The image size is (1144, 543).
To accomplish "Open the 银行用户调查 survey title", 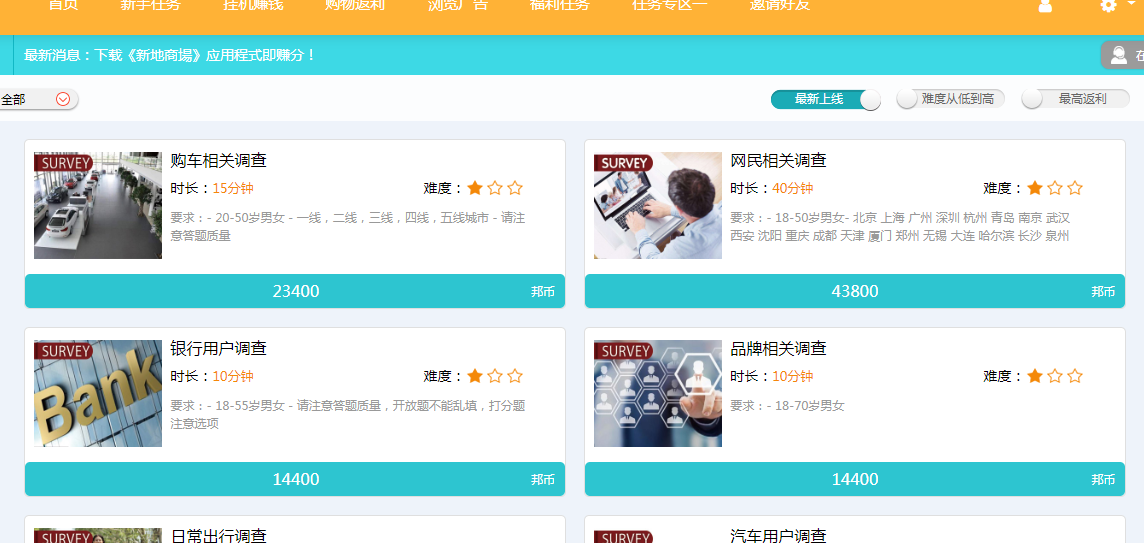I will click(x=218, y=349).
